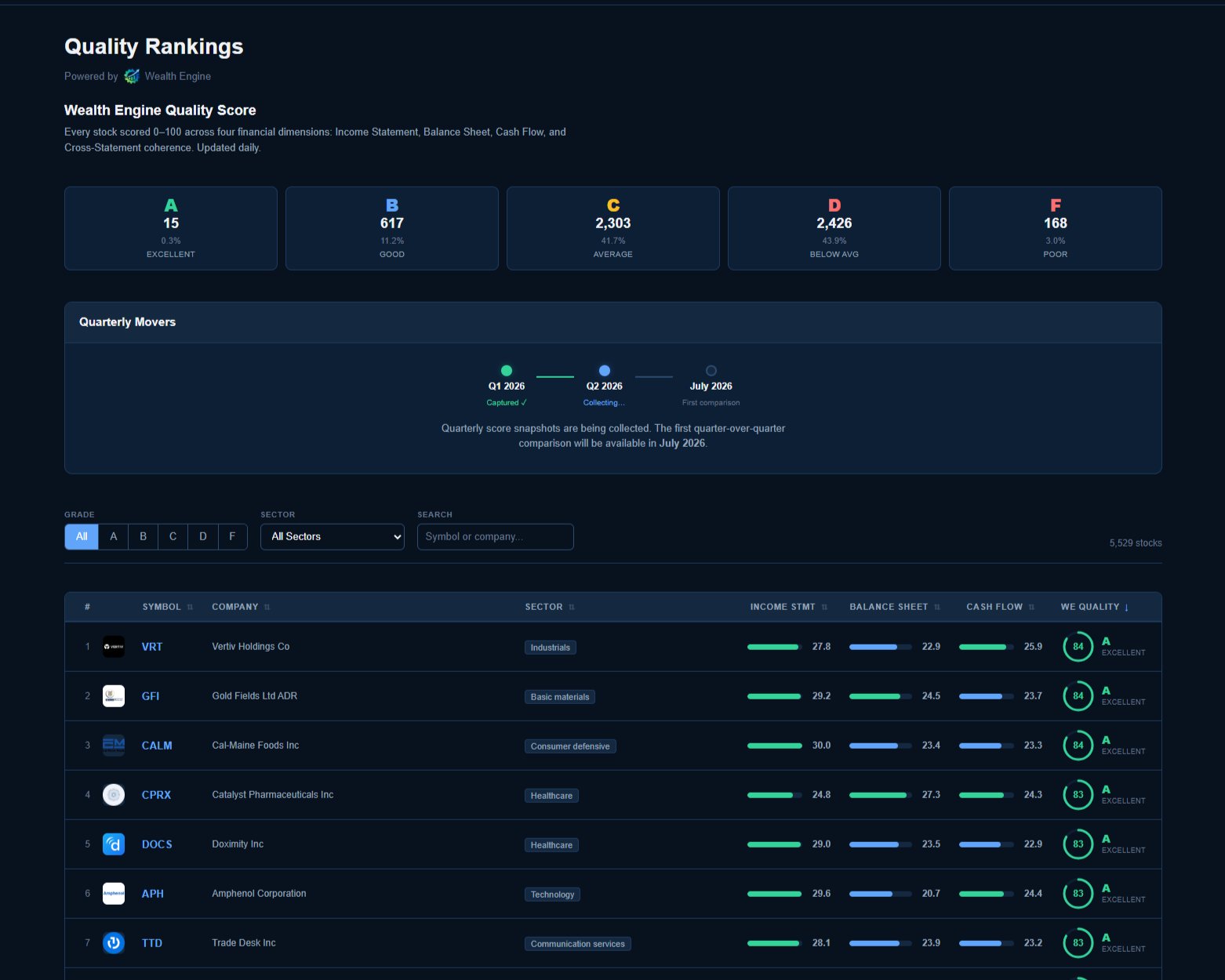Screen dimensions: 1225x980
Task: Open the CPRX symbol link
Action: pos(156,795)
